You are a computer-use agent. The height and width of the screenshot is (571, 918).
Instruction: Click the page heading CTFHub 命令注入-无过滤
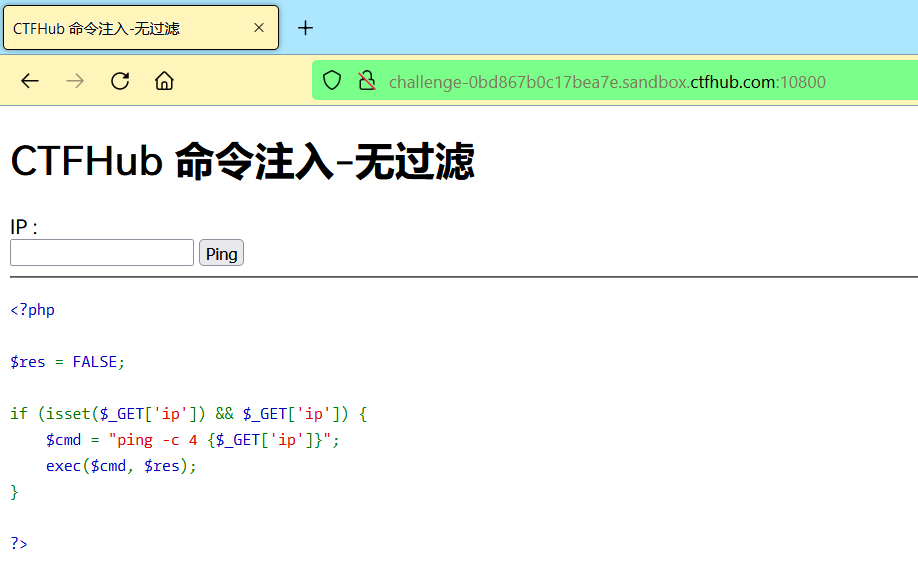point(242,161)
